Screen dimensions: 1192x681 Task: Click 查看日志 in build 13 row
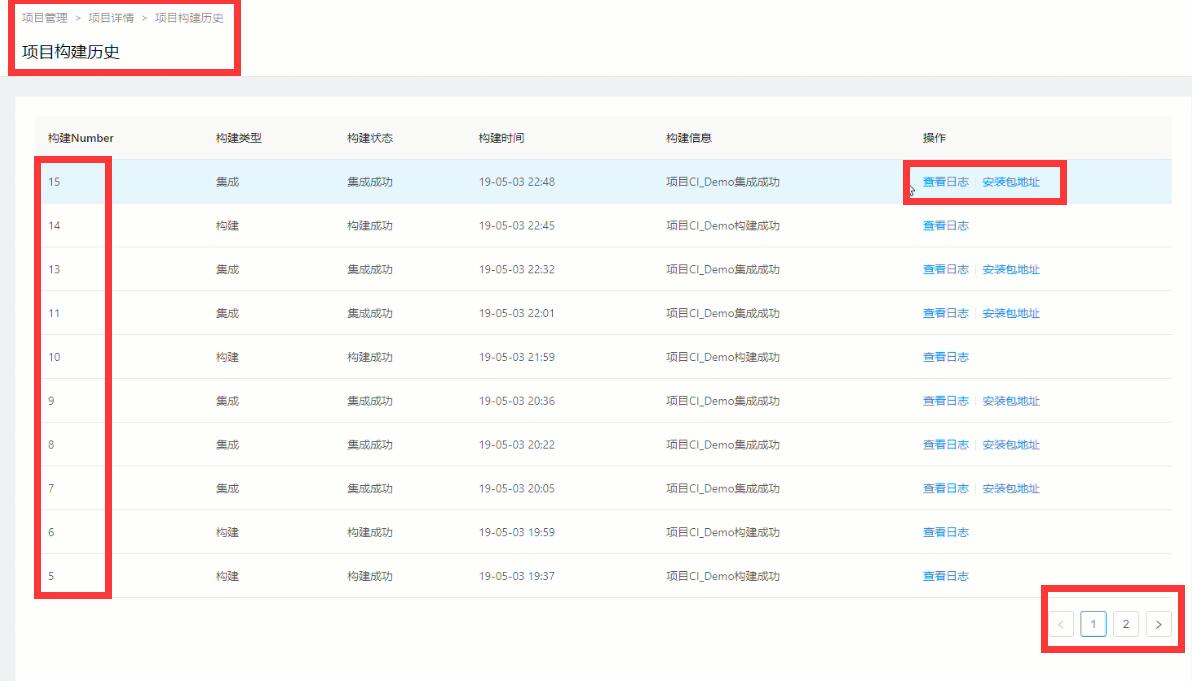pyautogui.click(x=946, y=269)
